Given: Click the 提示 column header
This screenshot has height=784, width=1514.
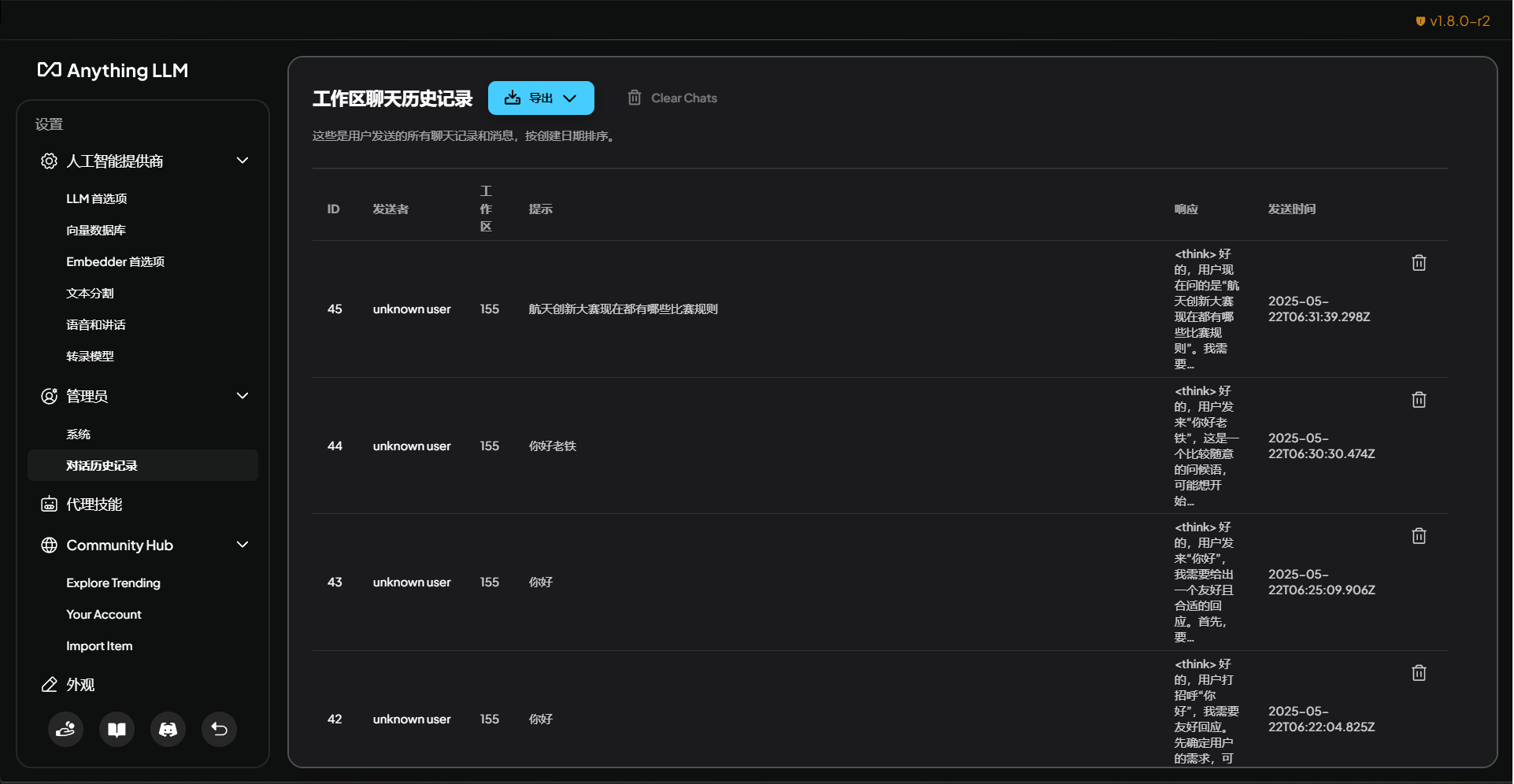Looking at the screenshot, I should pyautogui.click(x=540, y=209).
